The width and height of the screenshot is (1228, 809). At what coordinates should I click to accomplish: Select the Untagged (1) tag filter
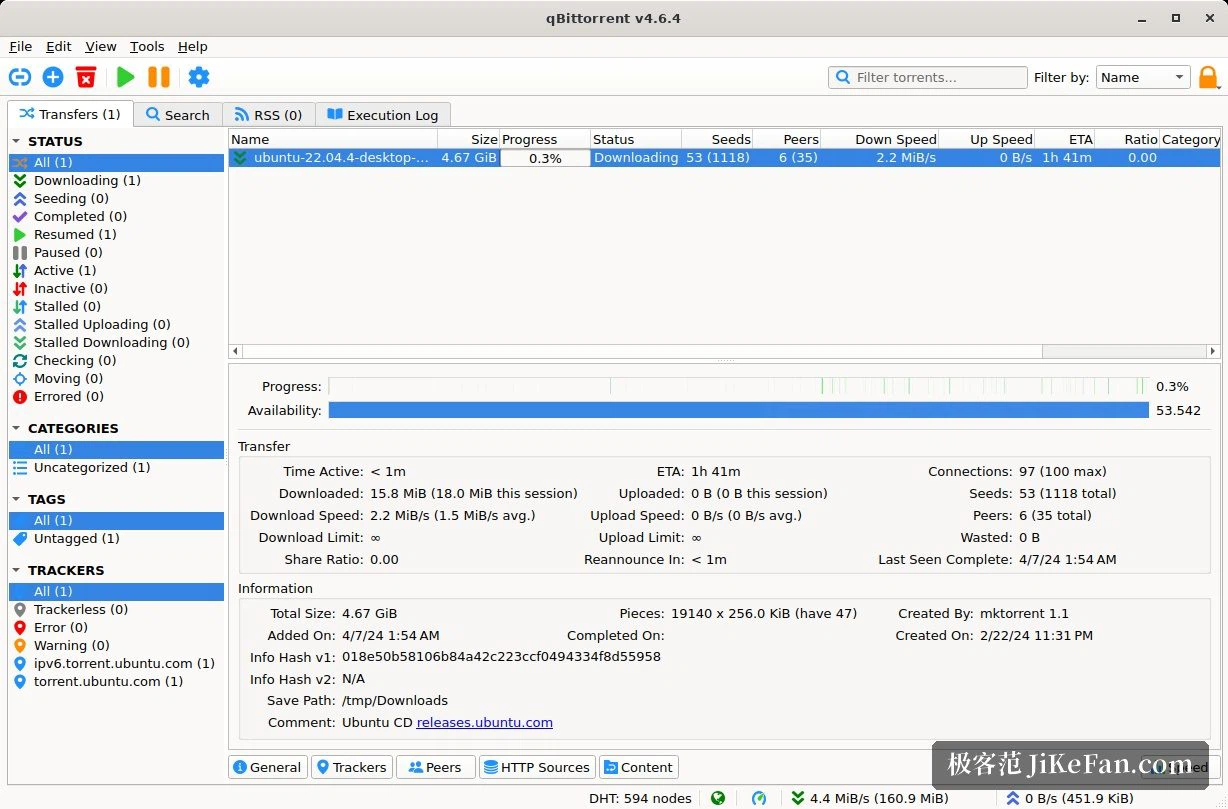click(x=116, y=538)
